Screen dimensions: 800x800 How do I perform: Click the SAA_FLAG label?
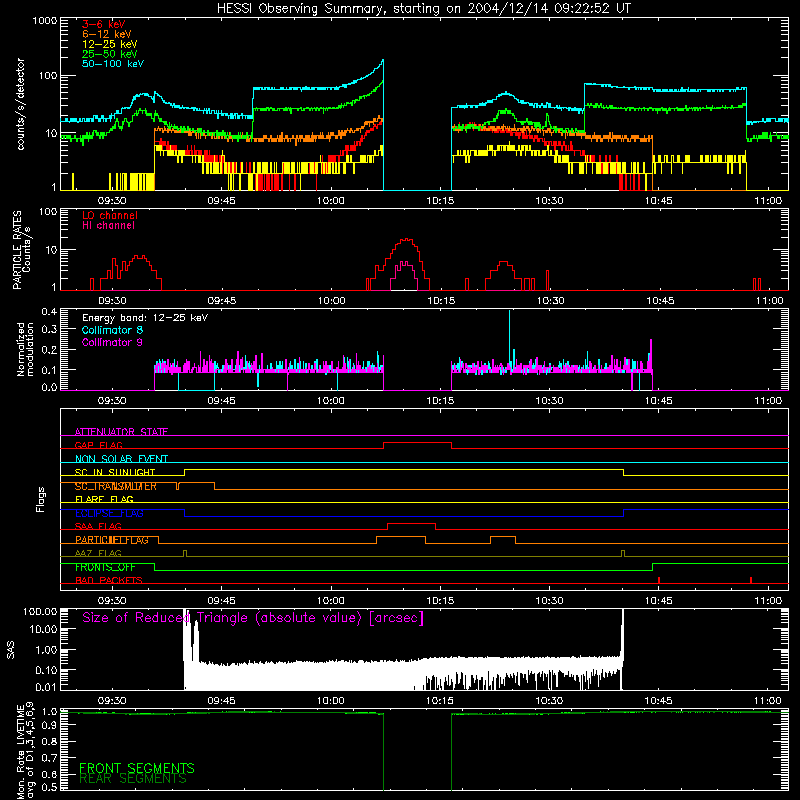point(98,526)
